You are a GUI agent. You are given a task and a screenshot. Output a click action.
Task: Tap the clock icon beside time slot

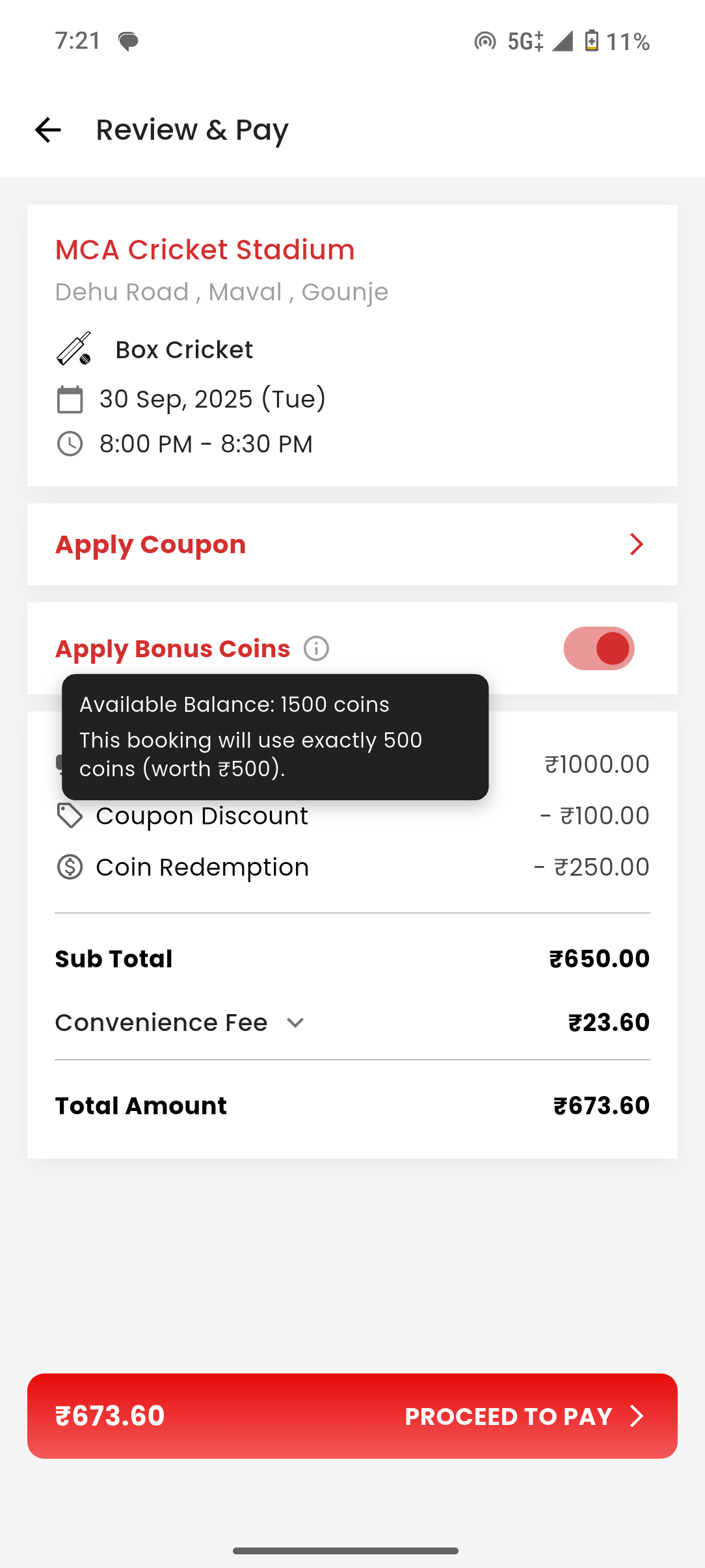[x=70, y=444]
